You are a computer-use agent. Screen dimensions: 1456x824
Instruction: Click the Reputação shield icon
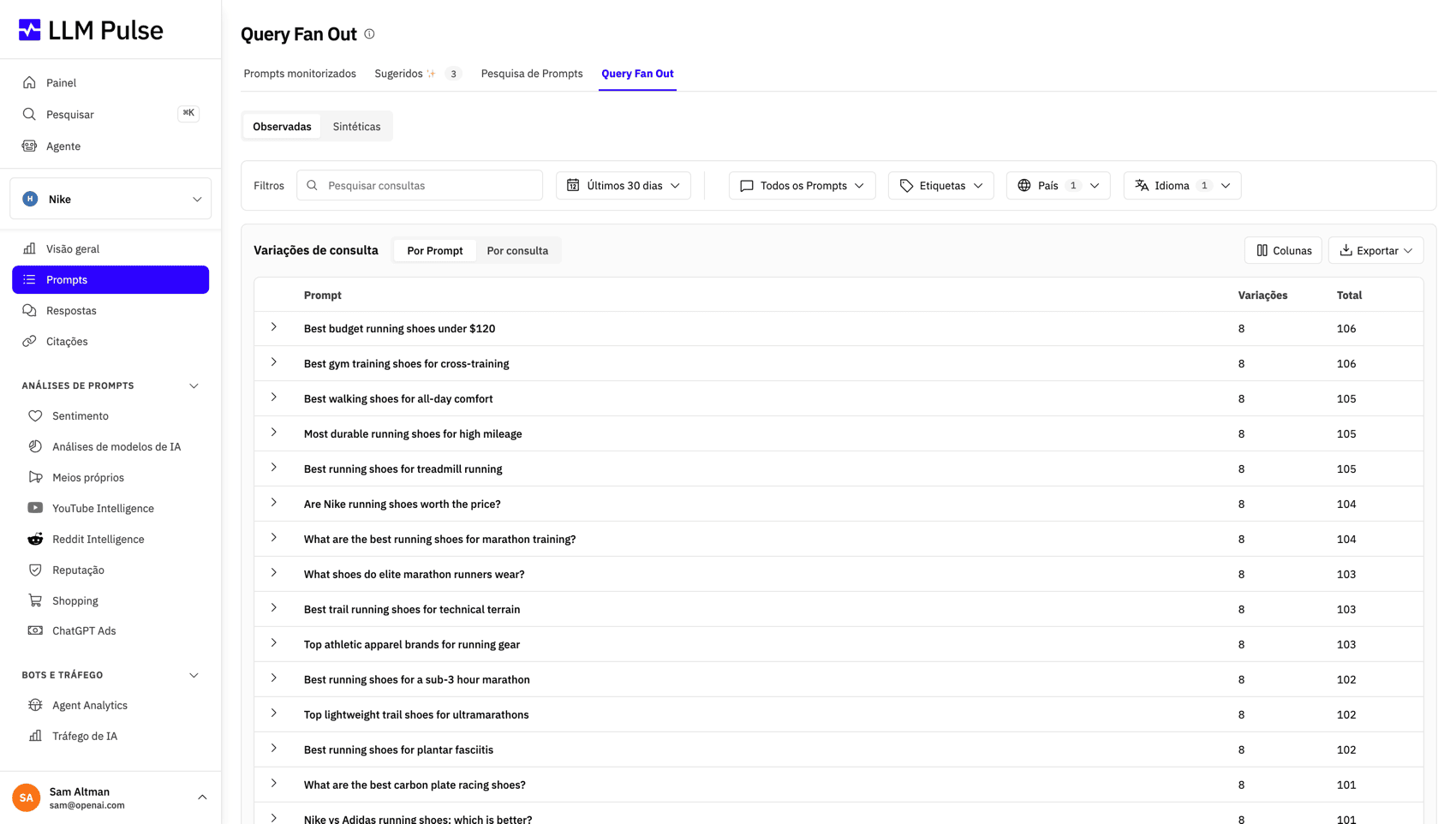click(35, 570)
